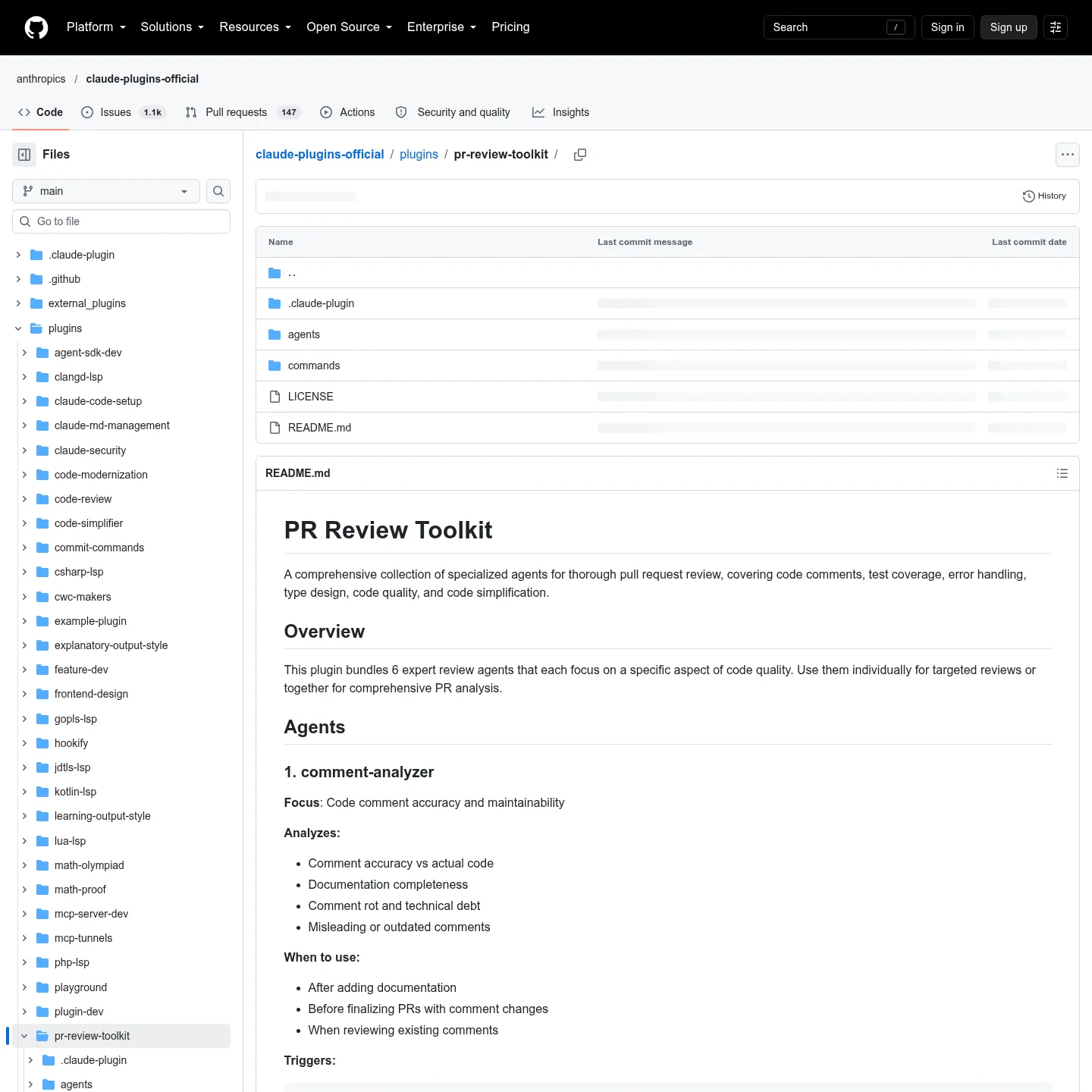1092x1092 pixels.
Task: Expand the .github folder chevron
Action: [18, 279]
